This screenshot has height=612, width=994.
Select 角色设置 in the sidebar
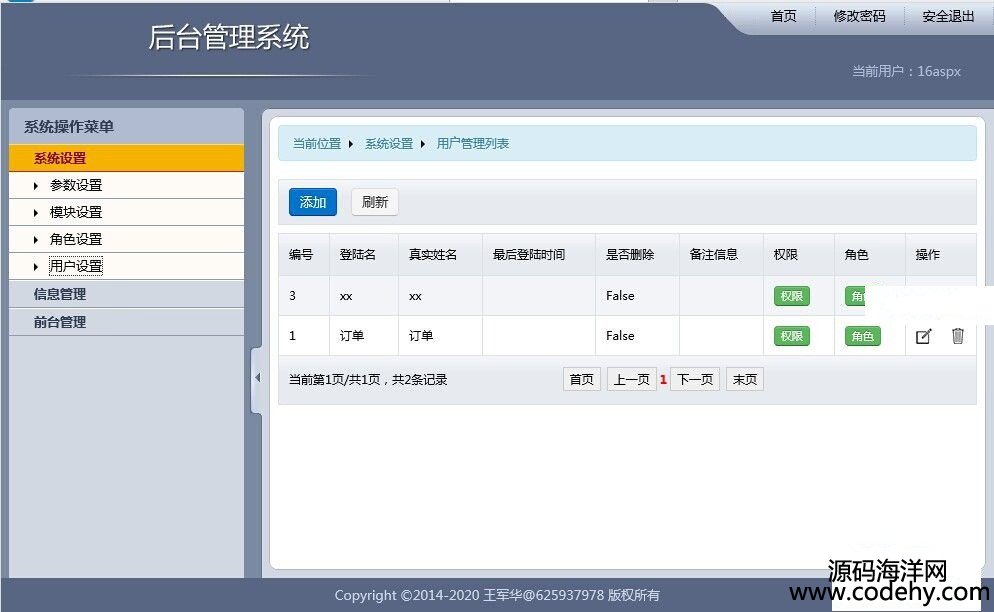(76, 239)
